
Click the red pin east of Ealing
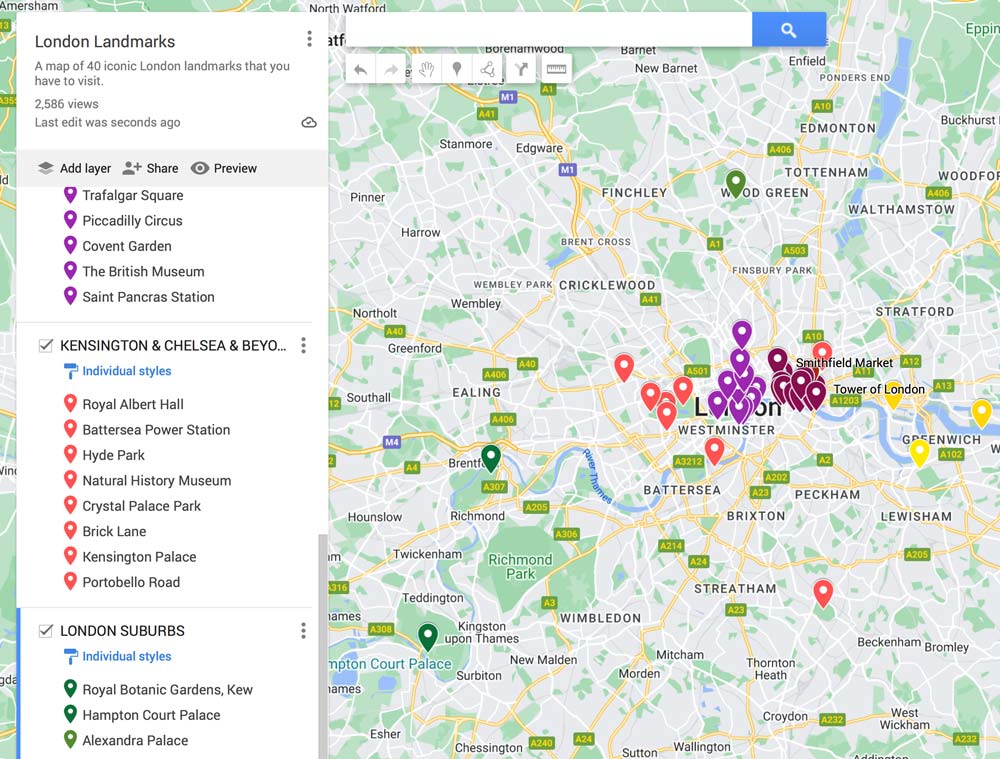[624, 367]
